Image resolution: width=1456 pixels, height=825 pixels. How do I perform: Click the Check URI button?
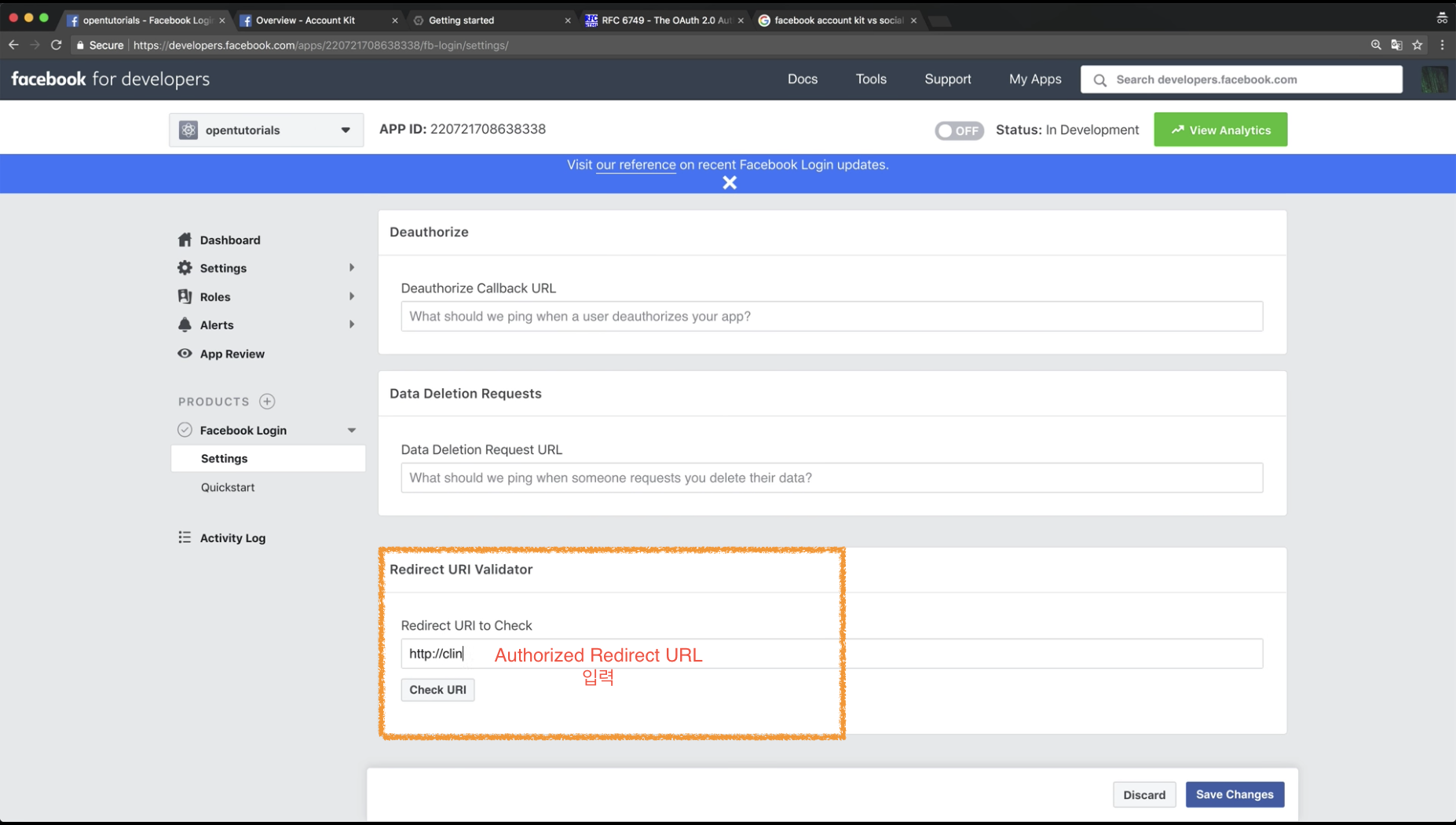tap(437, 690)
